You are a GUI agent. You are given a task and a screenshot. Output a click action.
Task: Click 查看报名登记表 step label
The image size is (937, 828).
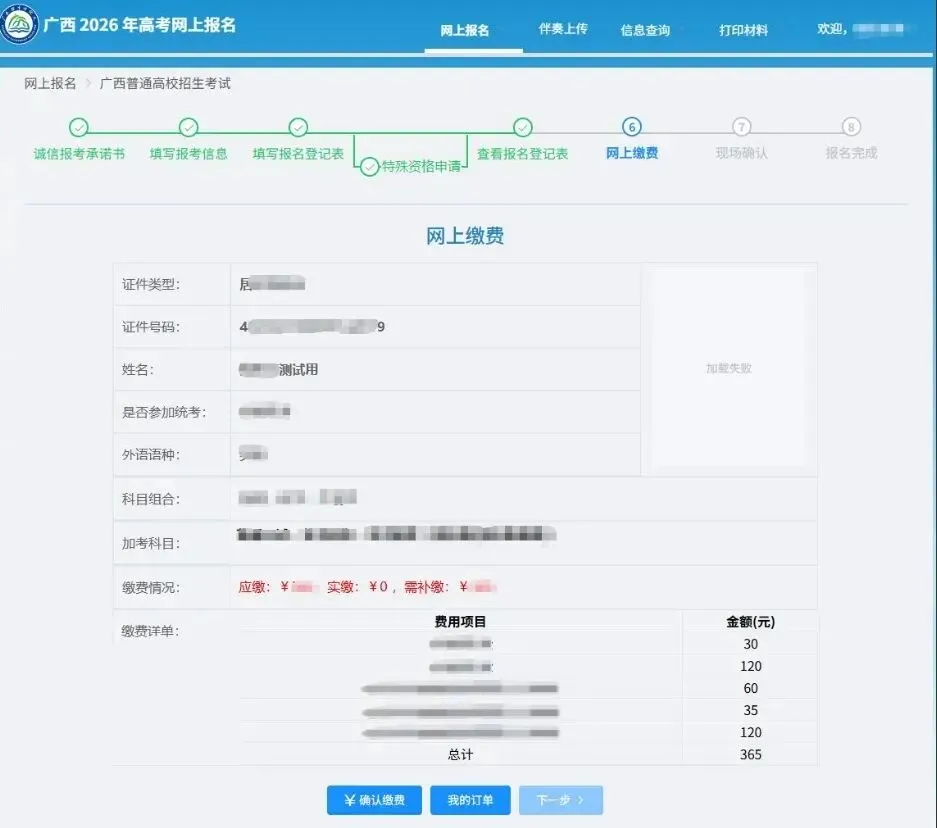522,154
